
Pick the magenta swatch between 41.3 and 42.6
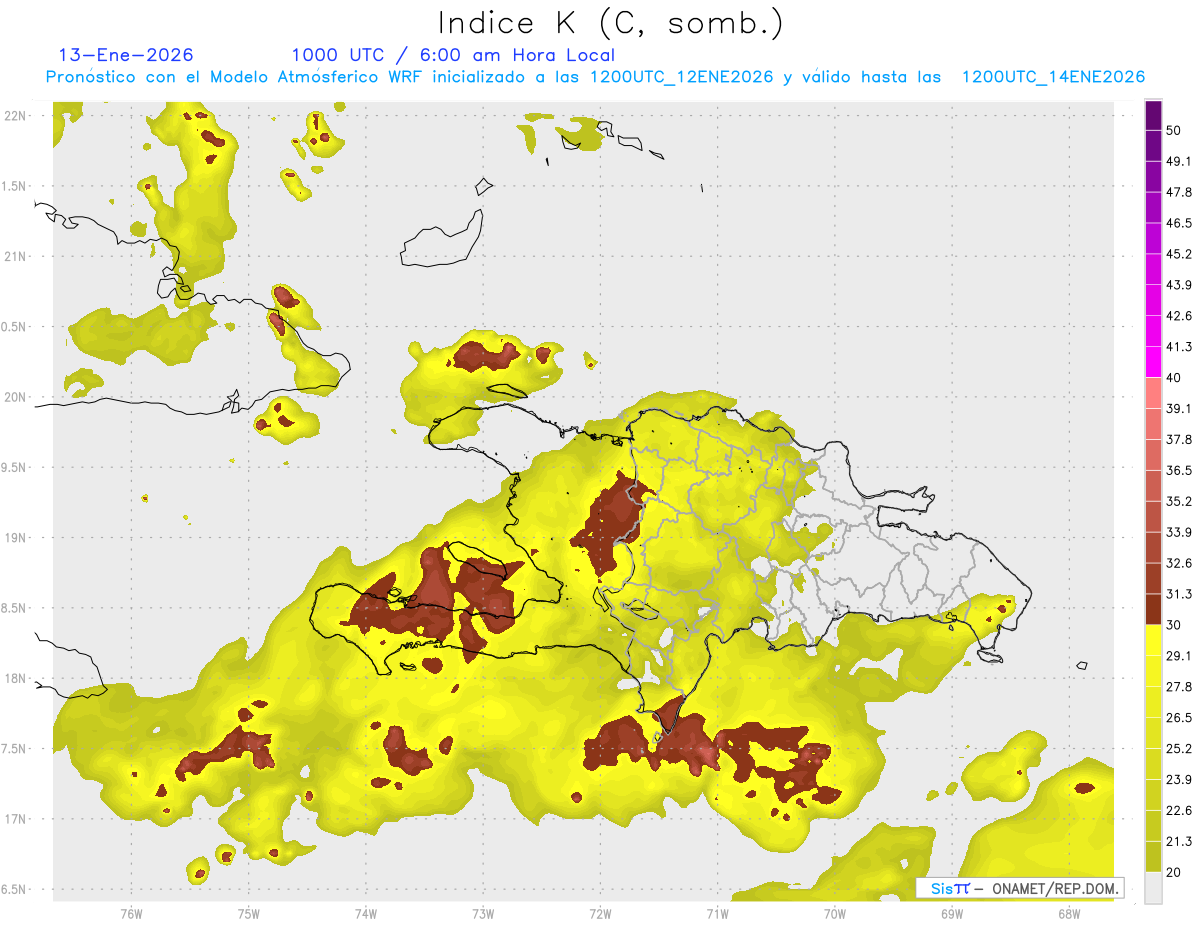coord(1153,331)
